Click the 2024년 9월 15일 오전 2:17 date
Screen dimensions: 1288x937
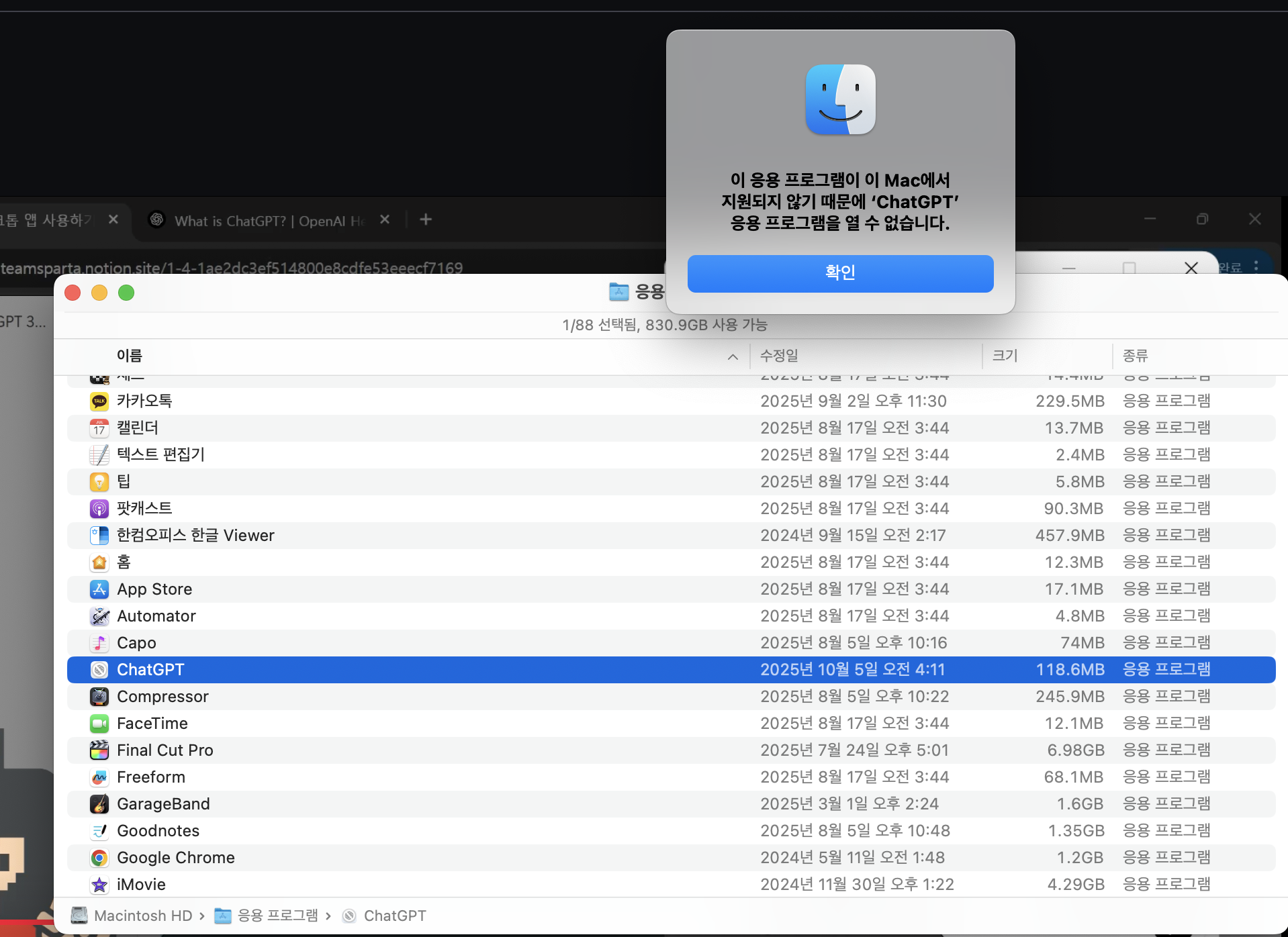[x=853, y=536]
